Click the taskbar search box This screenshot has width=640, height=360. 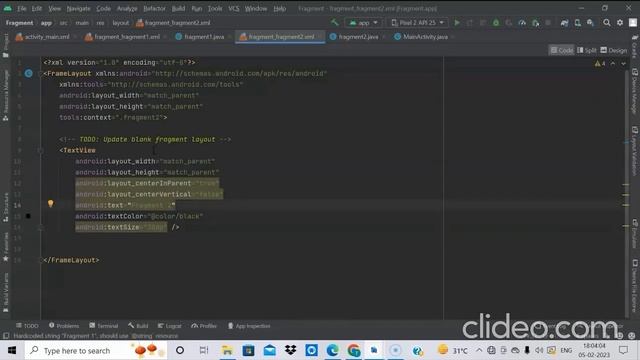pos(96,350)
